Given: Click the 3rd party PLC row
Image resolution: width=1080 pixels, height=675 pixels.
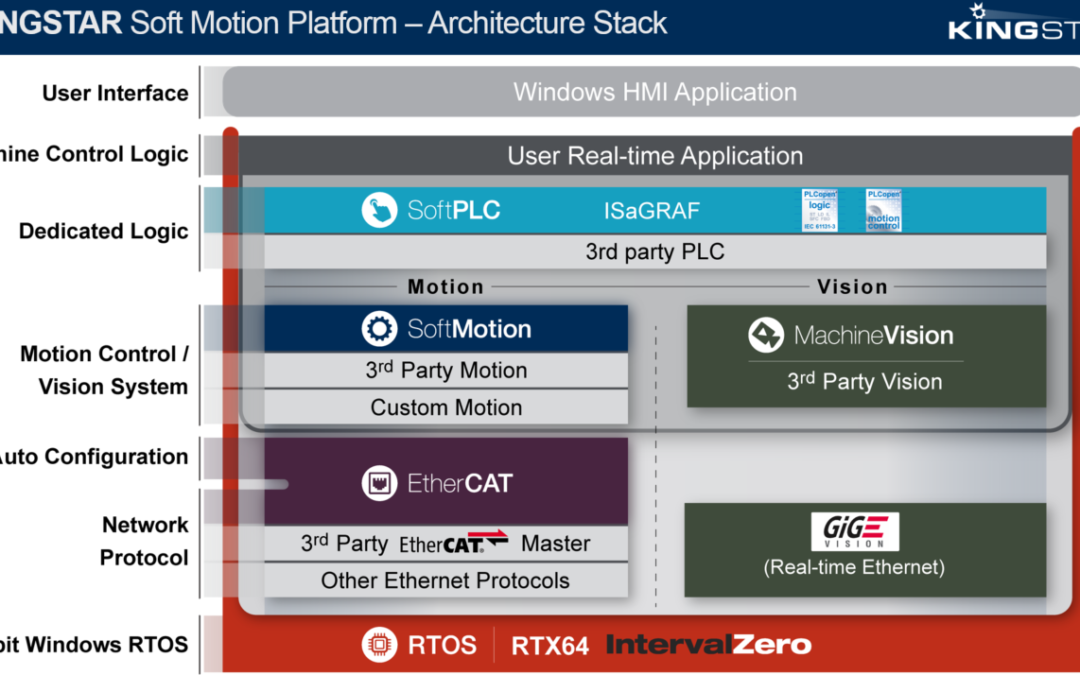Looking at the screenshot, I should (655, 251).
